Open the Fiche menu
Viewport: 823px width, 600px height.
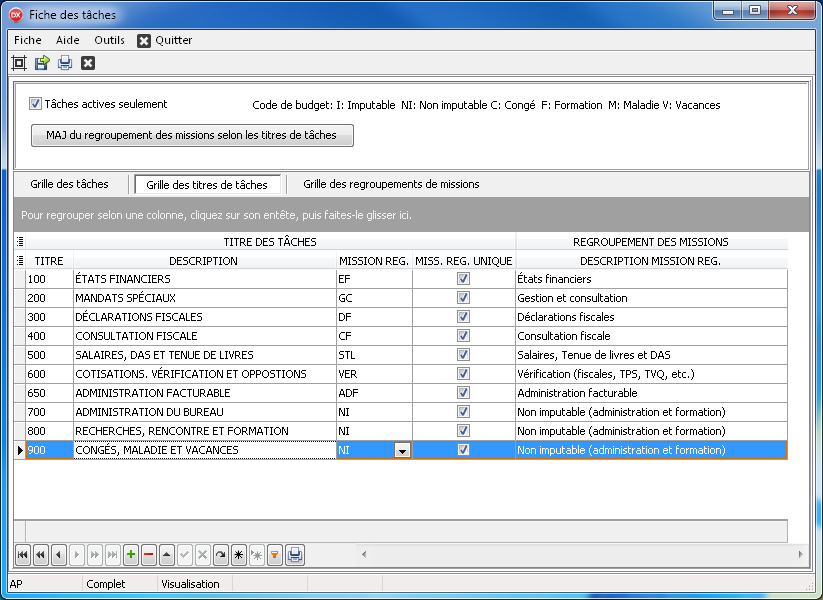(x=27, y=40)
